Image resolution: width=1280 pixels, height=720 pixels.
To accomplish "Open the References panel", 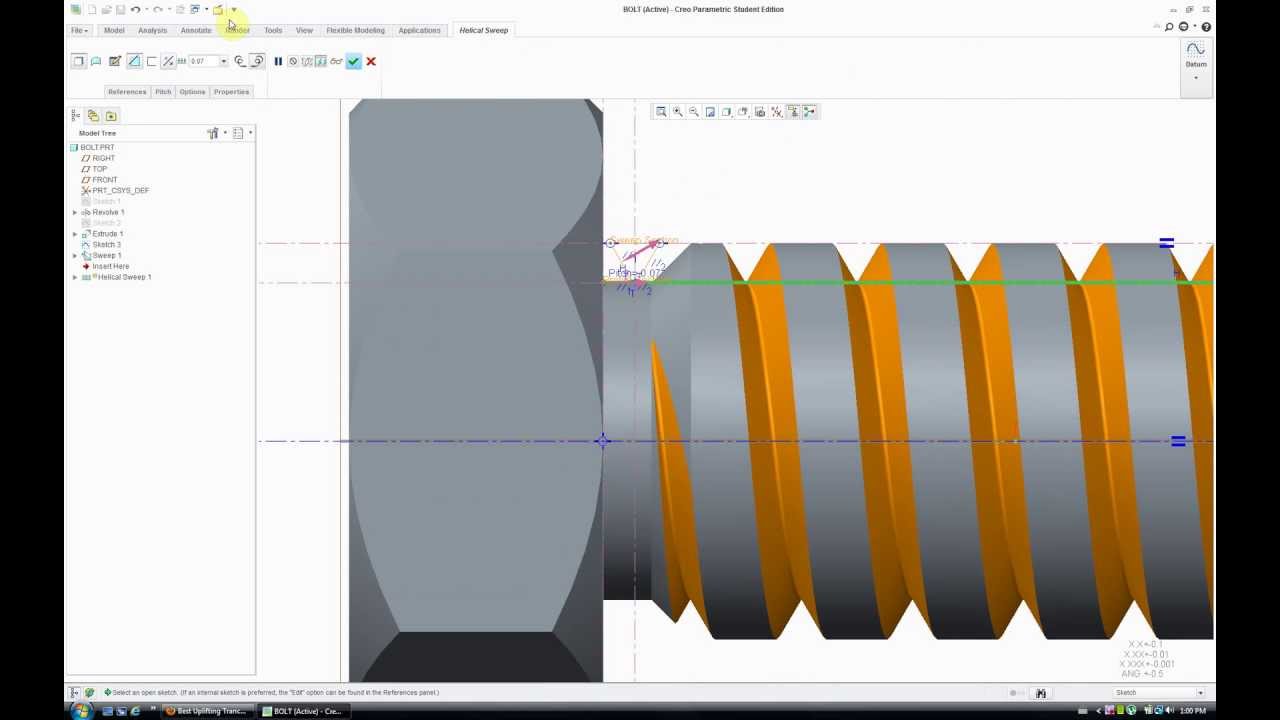I will click(127, 92).
